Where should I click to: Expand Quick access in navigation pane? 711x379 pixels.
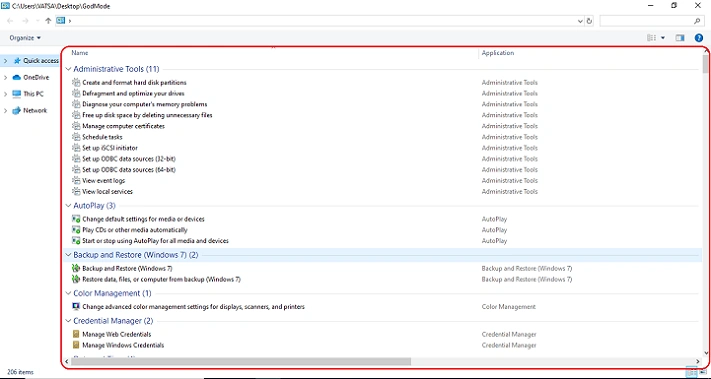pos(5,61)
